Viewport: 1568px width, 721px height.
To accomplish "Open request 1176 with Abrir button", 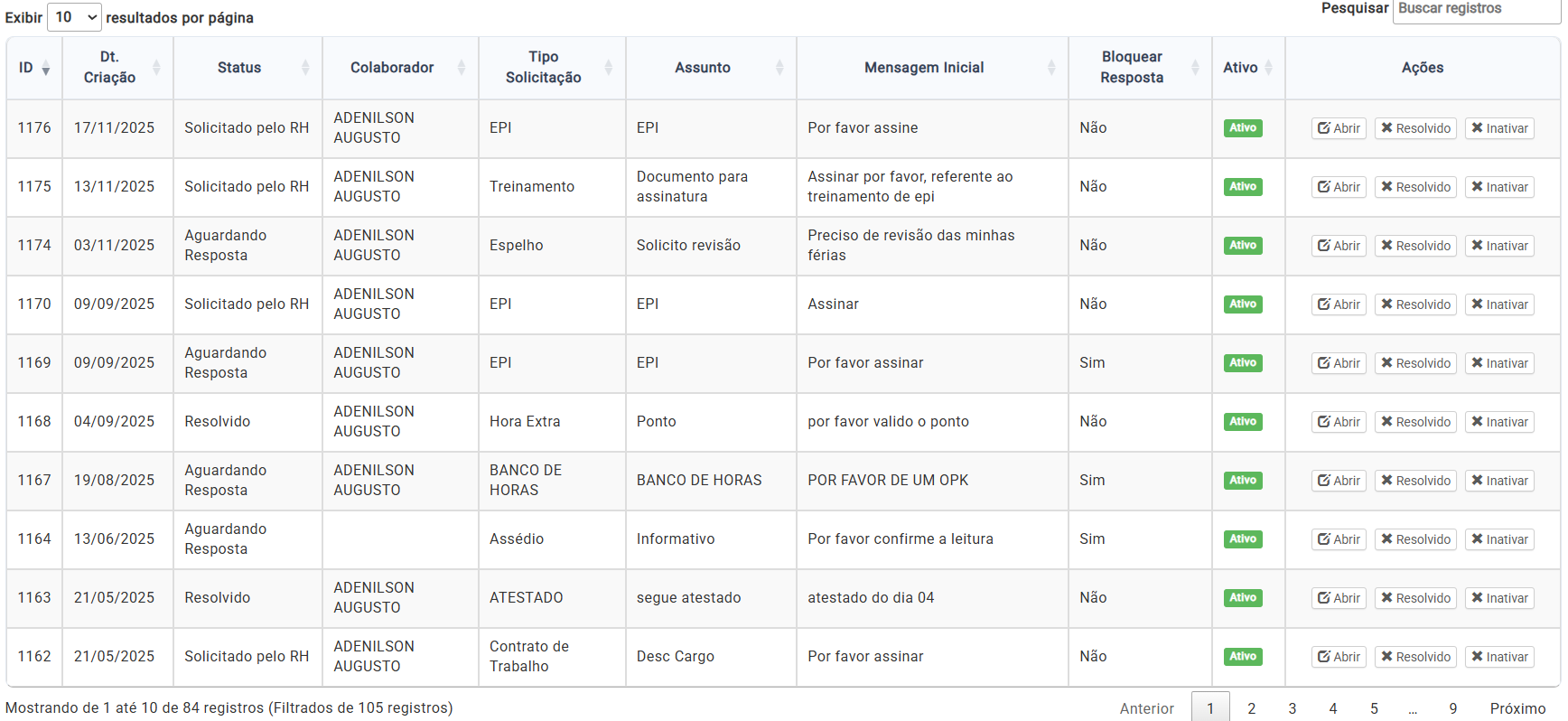I will [1339, 128].
